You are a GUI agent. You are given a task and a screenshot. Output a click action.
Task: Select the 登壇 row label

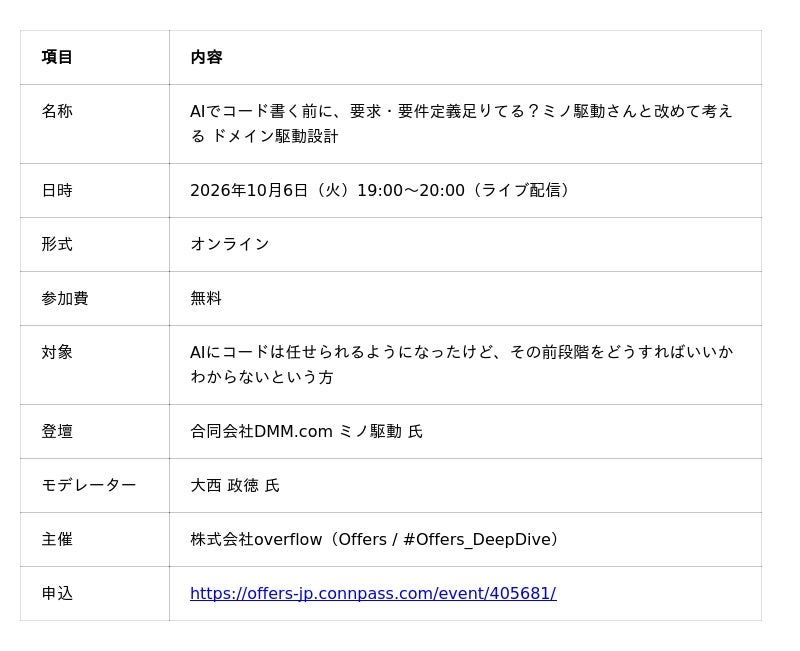(x=57, y=432)
